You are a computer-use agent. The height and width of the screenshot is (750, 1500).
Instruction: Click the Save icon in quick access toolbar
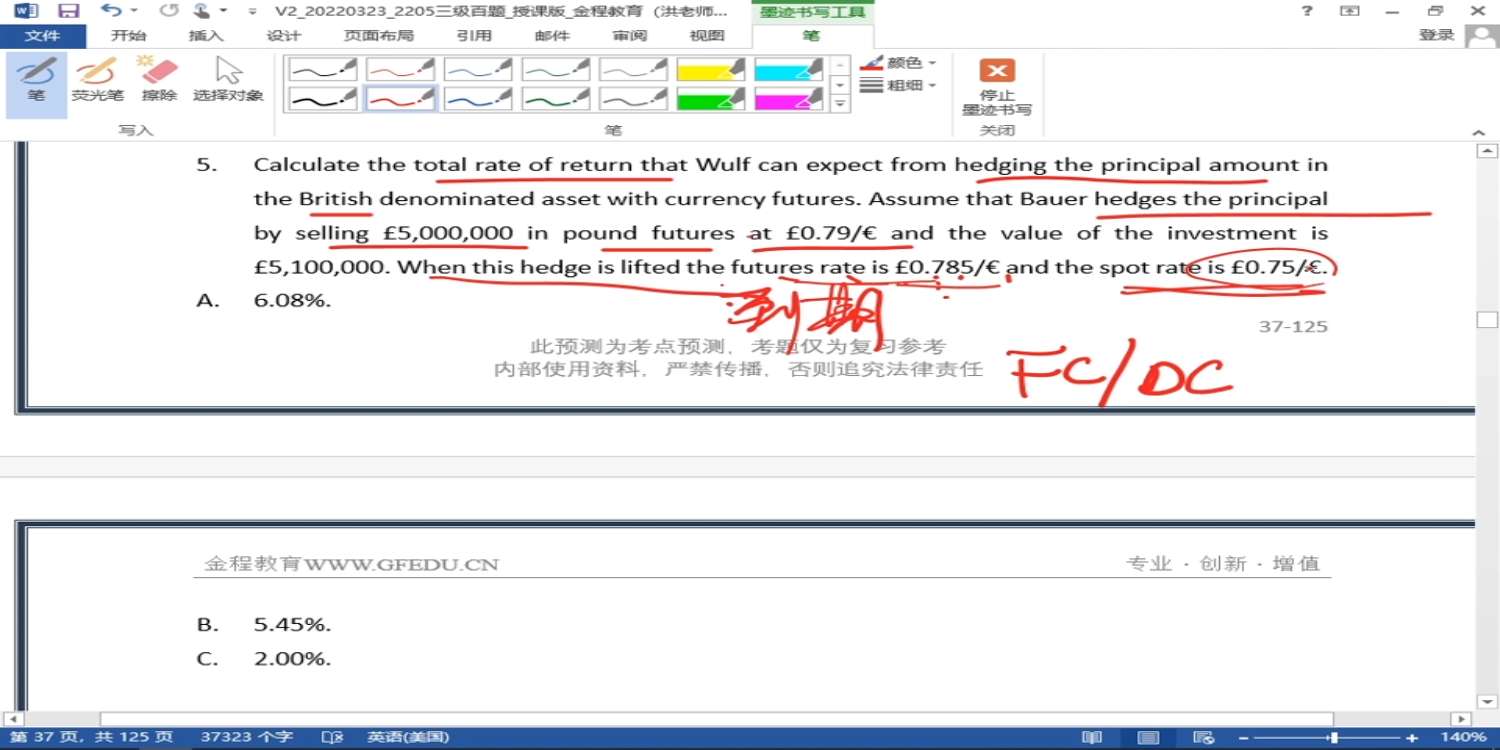tap(68, 11)
